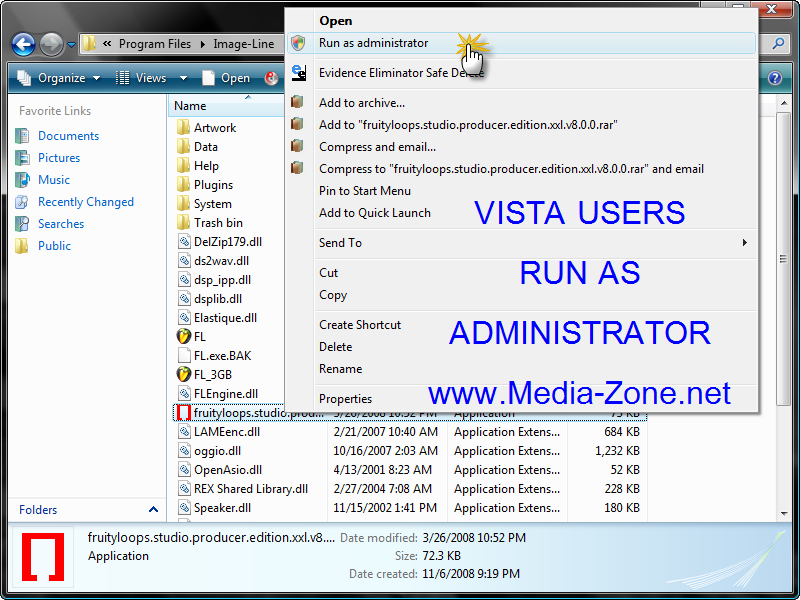Screen dimensions: 800x600
Task: Select the System folder
Action: coord(213,204)
